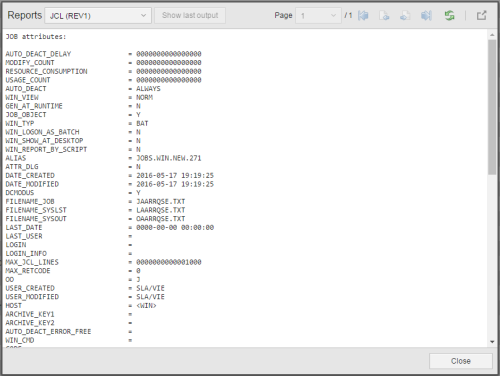Expand the Page number dropdown
500x376 pixels.
[x=318, y=16]
